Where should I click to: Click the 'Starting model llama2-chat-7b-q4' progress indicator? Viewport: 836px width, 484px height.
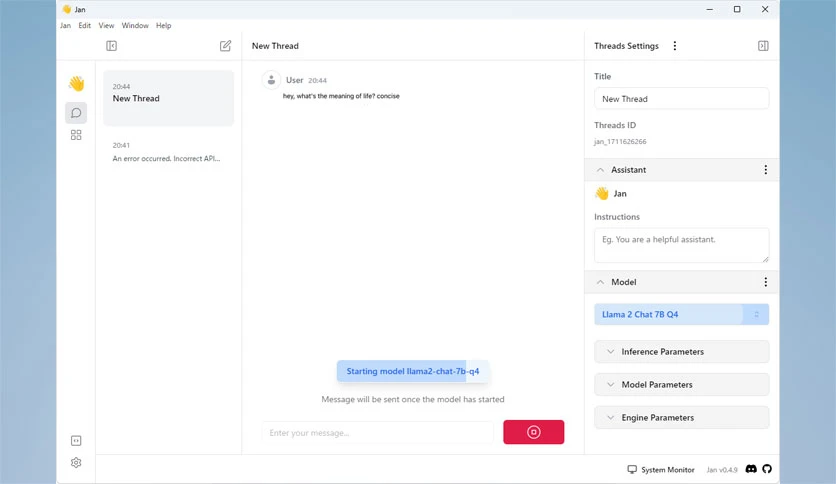coord(413,371)
